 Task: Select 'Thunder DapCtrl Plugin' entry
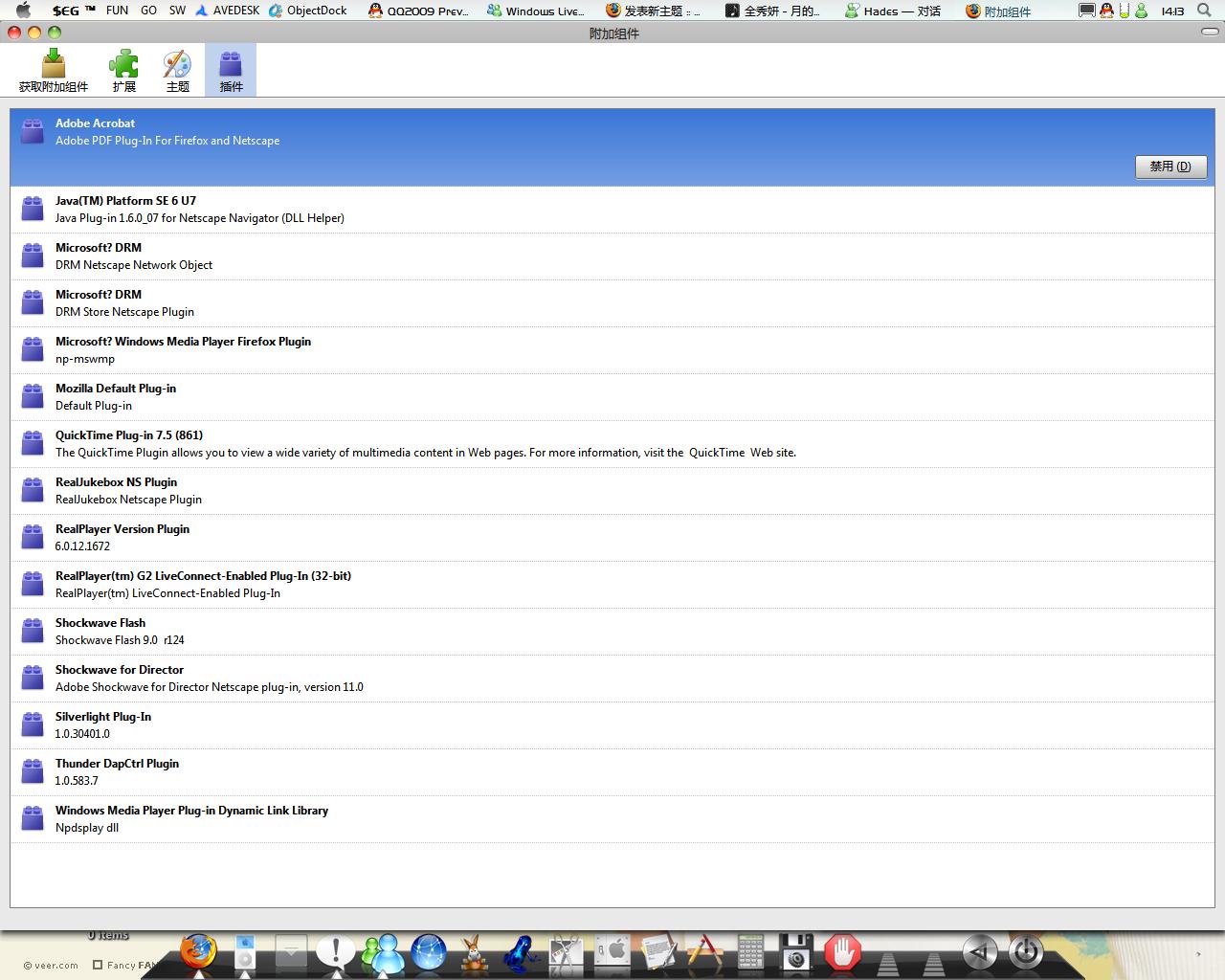click(x=612, y=772)
